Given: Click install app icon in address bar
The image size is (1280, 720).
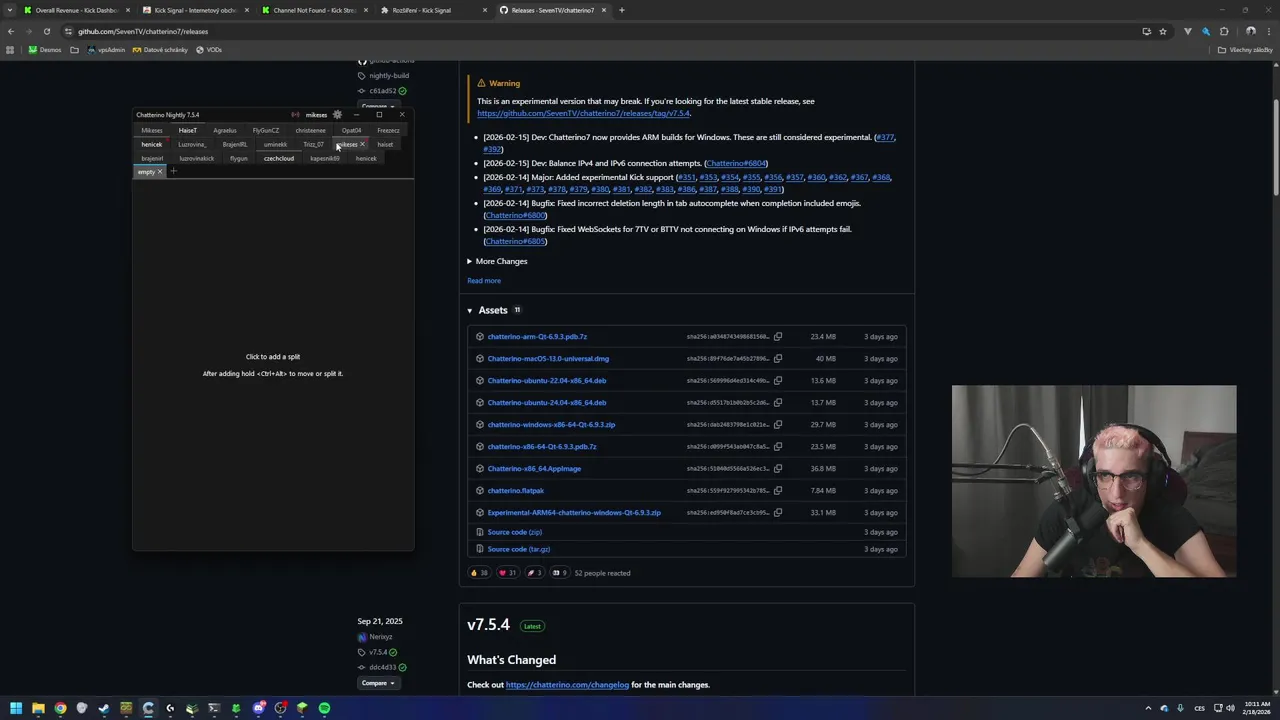Looking at the screenshot, I should point(1146,31).
